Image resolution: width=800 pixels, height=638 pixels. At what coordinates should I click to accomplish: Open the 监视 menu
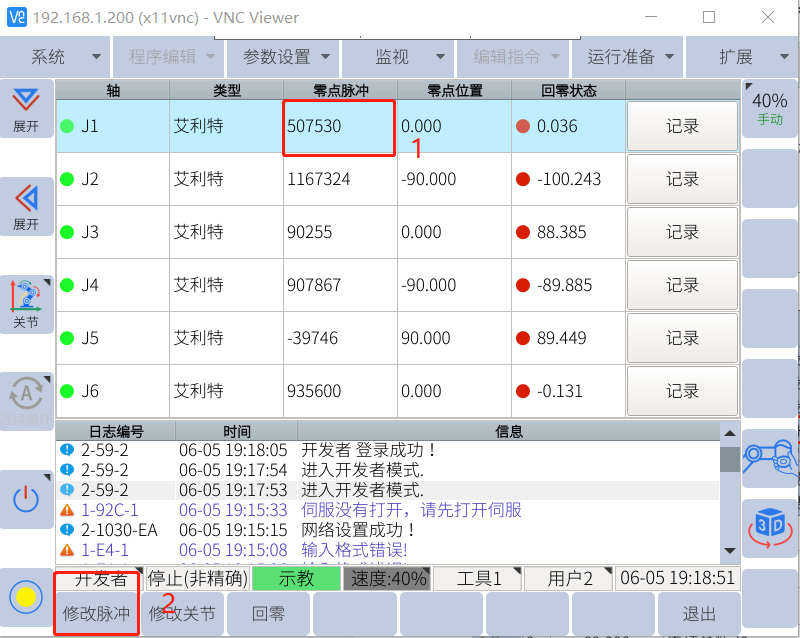point(399,57)
